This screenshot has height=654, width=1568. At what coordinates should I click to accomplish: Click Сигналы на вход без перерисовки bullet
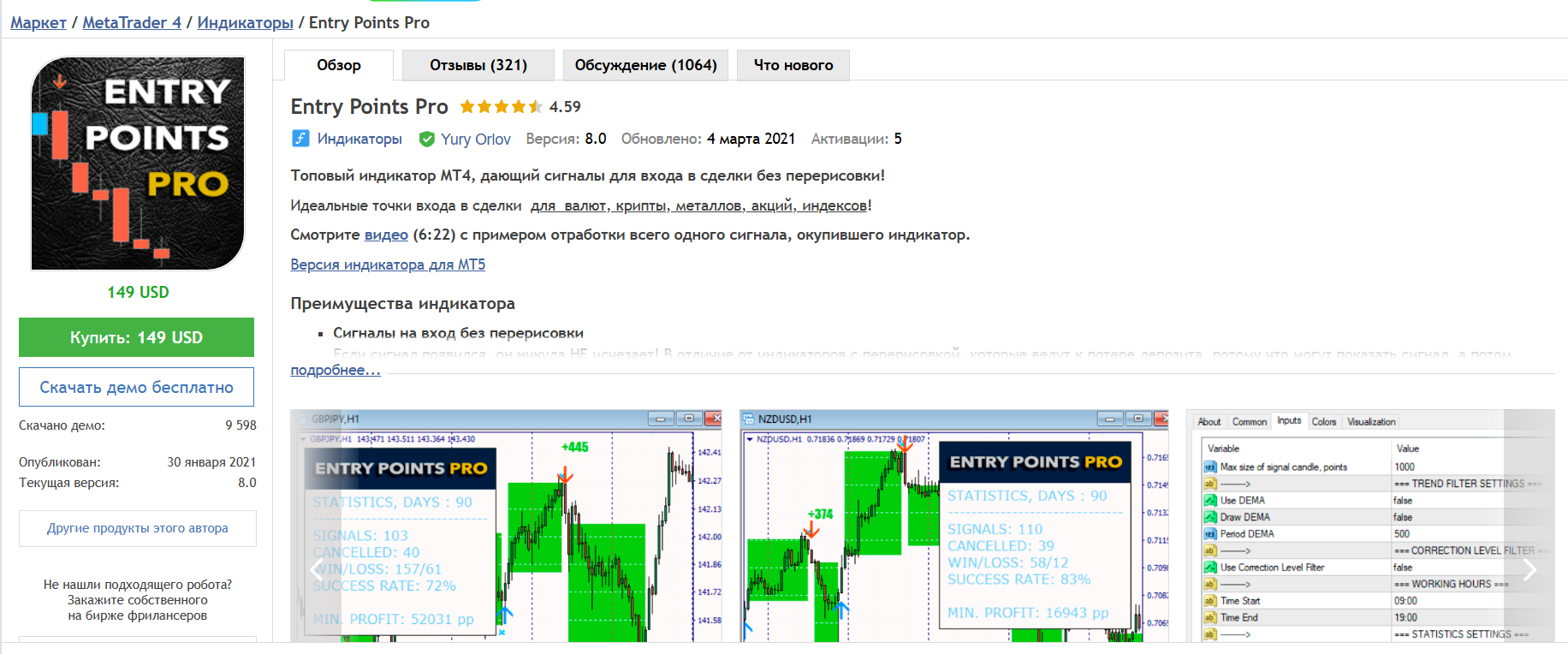pos(458,333)
